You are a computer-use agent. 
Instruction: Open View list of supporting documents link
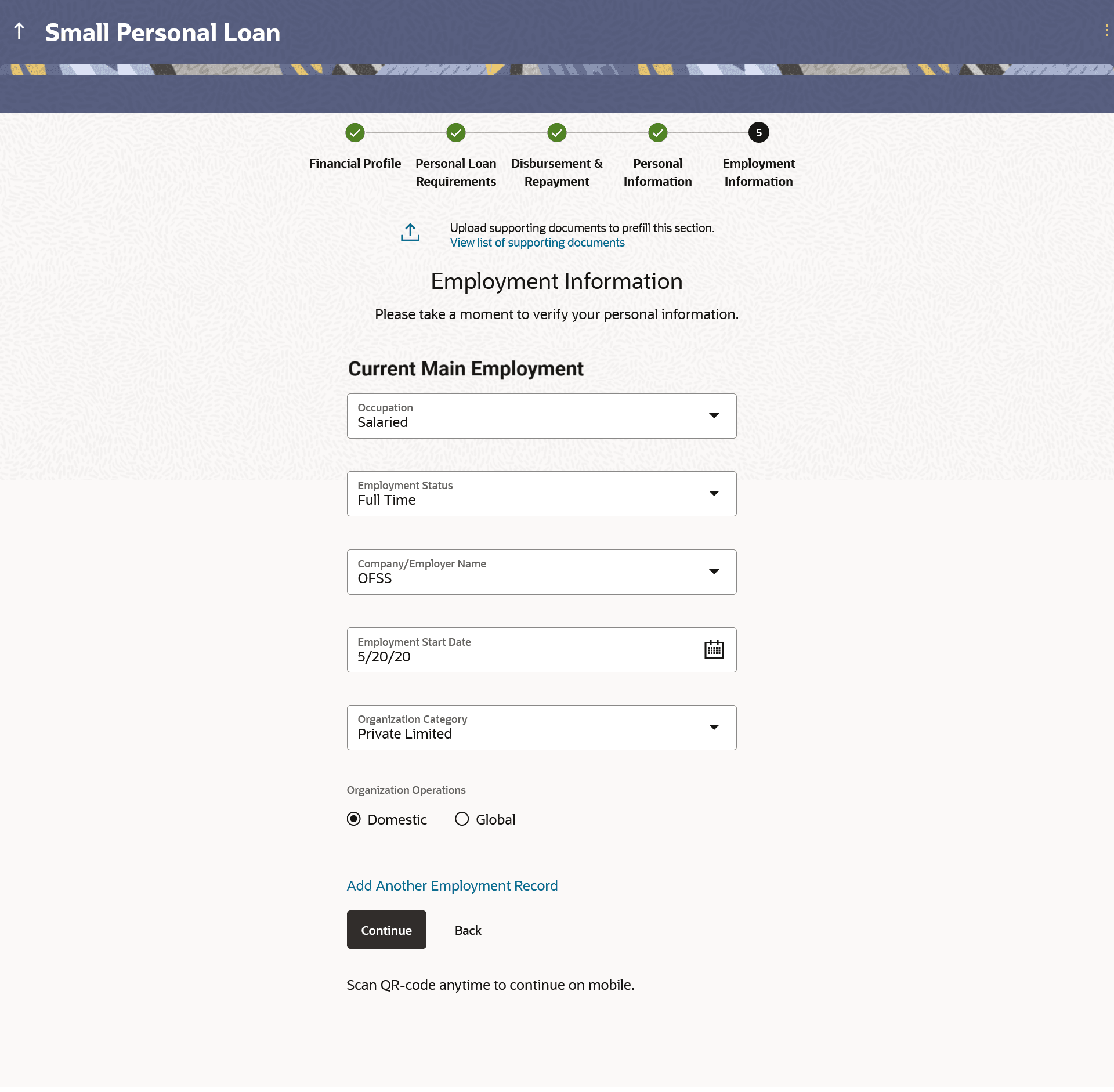tap(537, 243)
